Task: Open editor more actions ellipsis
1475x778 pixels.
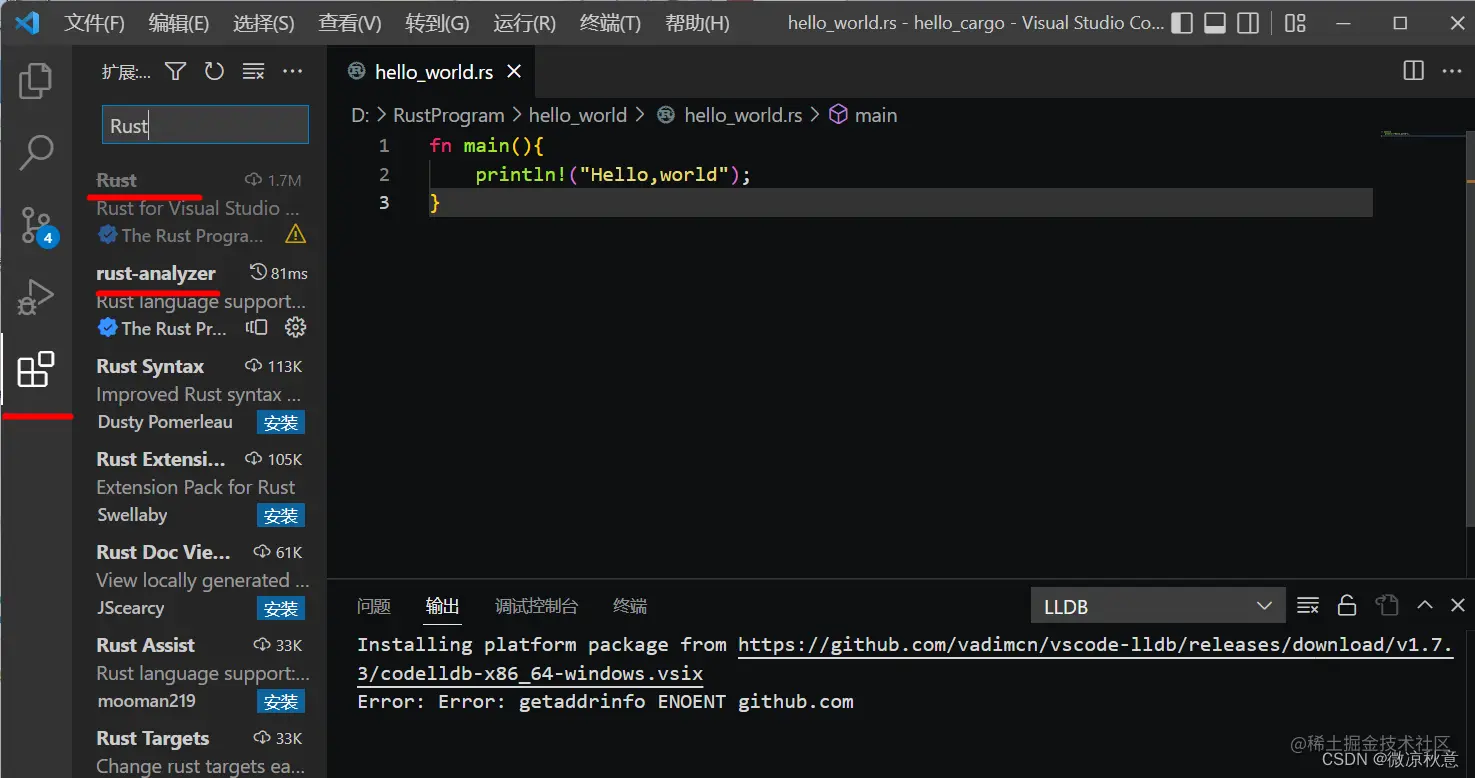Action: point(1451,71)
